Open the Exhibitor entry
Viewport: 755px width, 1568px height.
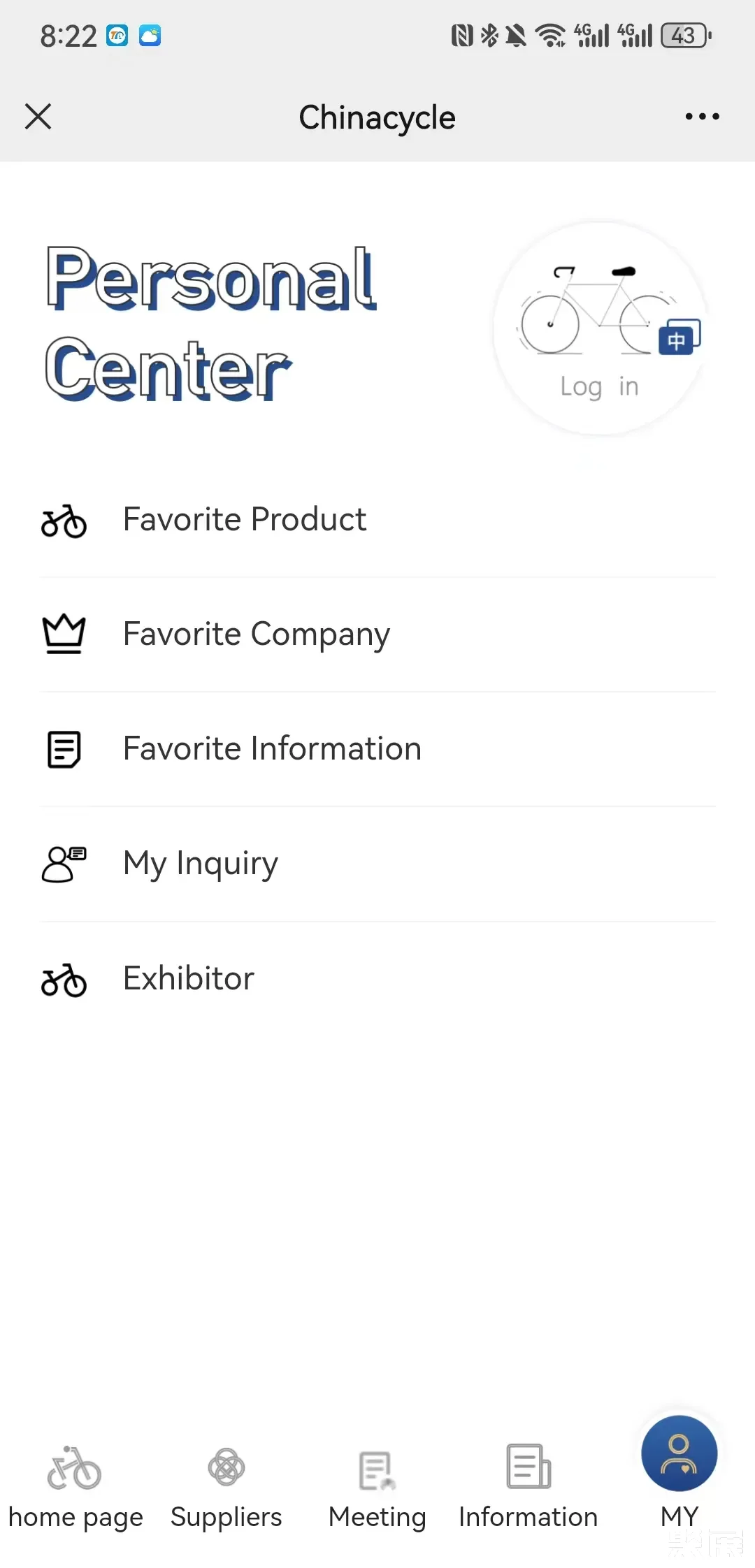tap(189, 979)
